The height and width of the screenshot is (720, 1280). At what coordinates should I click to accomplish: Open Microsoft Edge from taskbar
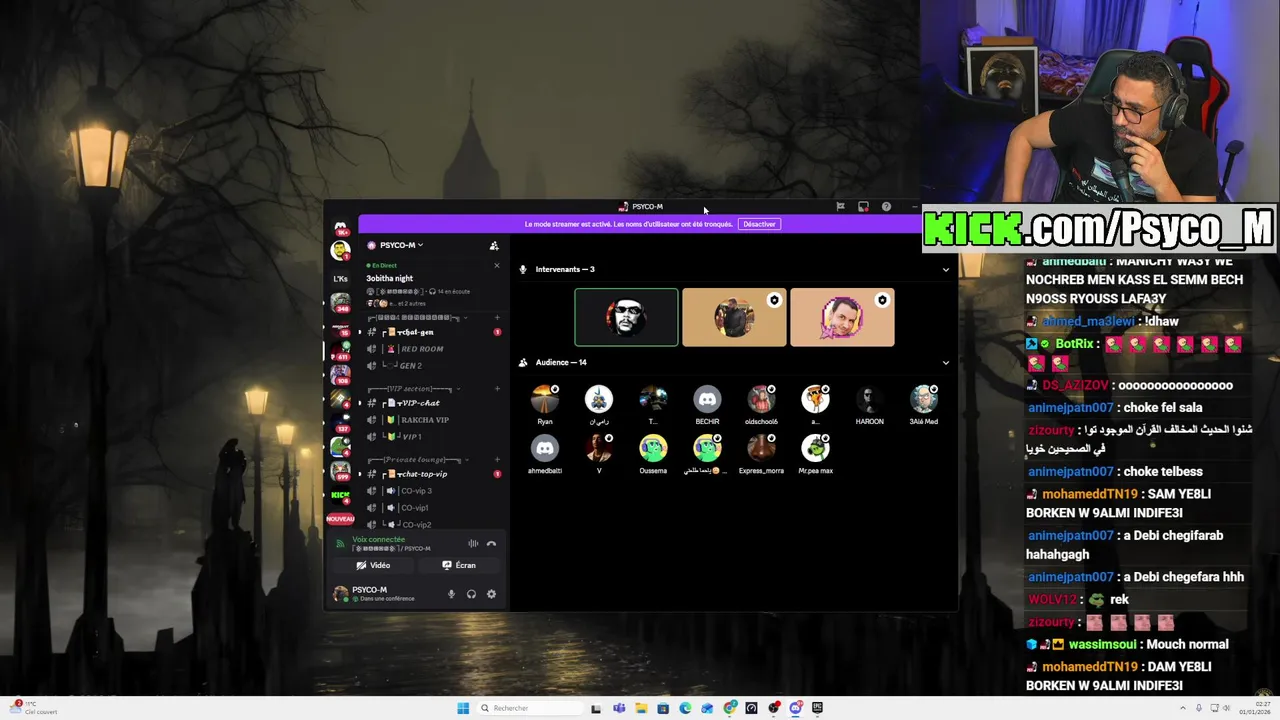click(x=685, y=708)
